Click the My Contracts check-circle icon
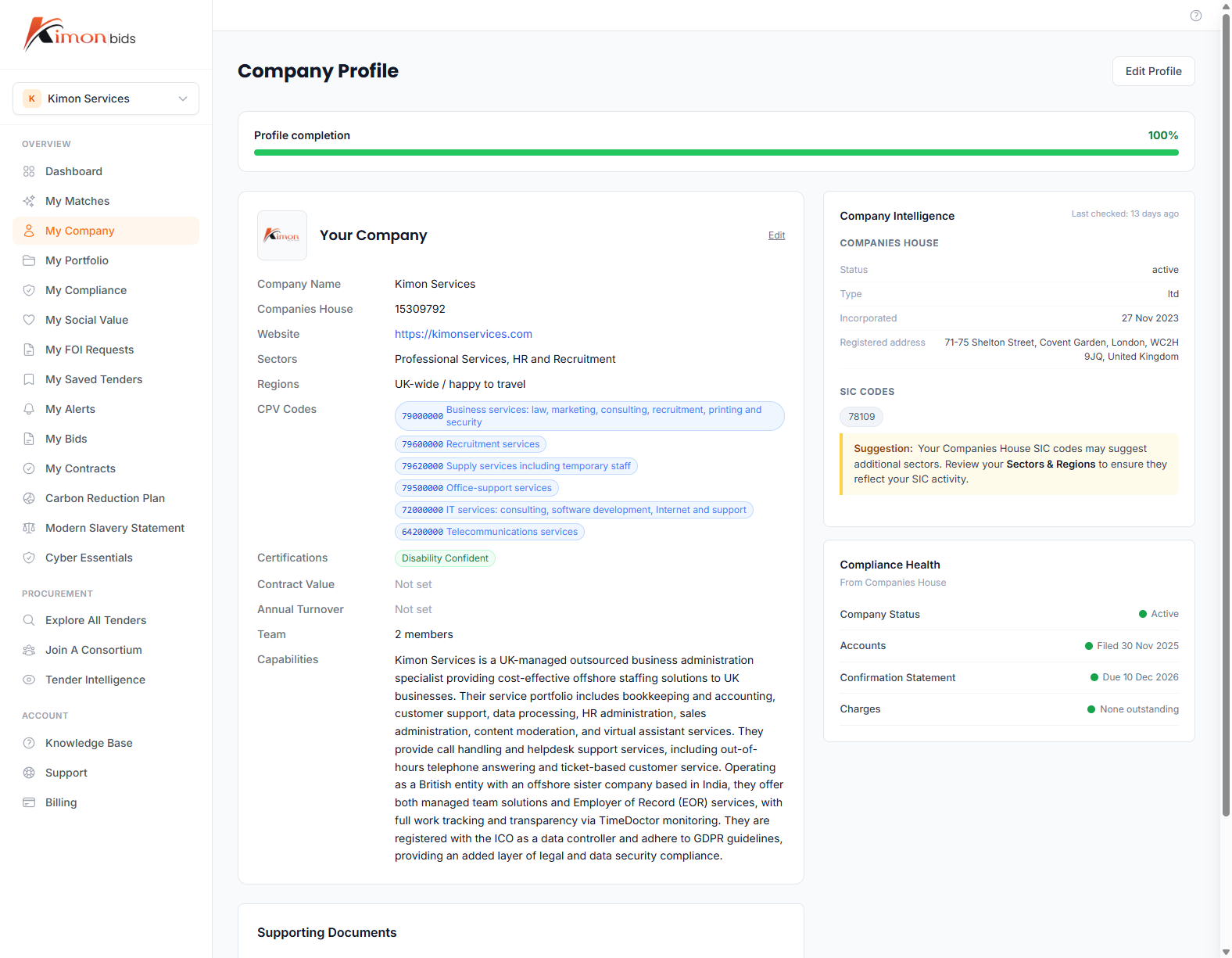This screenshot has width=1232, height=958. pyautogui.click(x=29, y=468)
